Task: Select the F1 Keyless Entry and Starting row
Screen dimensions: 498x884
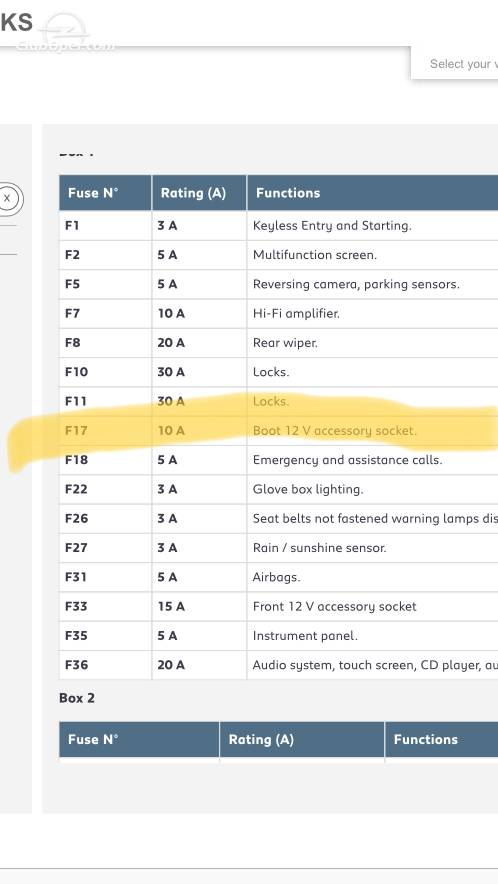Action: click(279, 226)
